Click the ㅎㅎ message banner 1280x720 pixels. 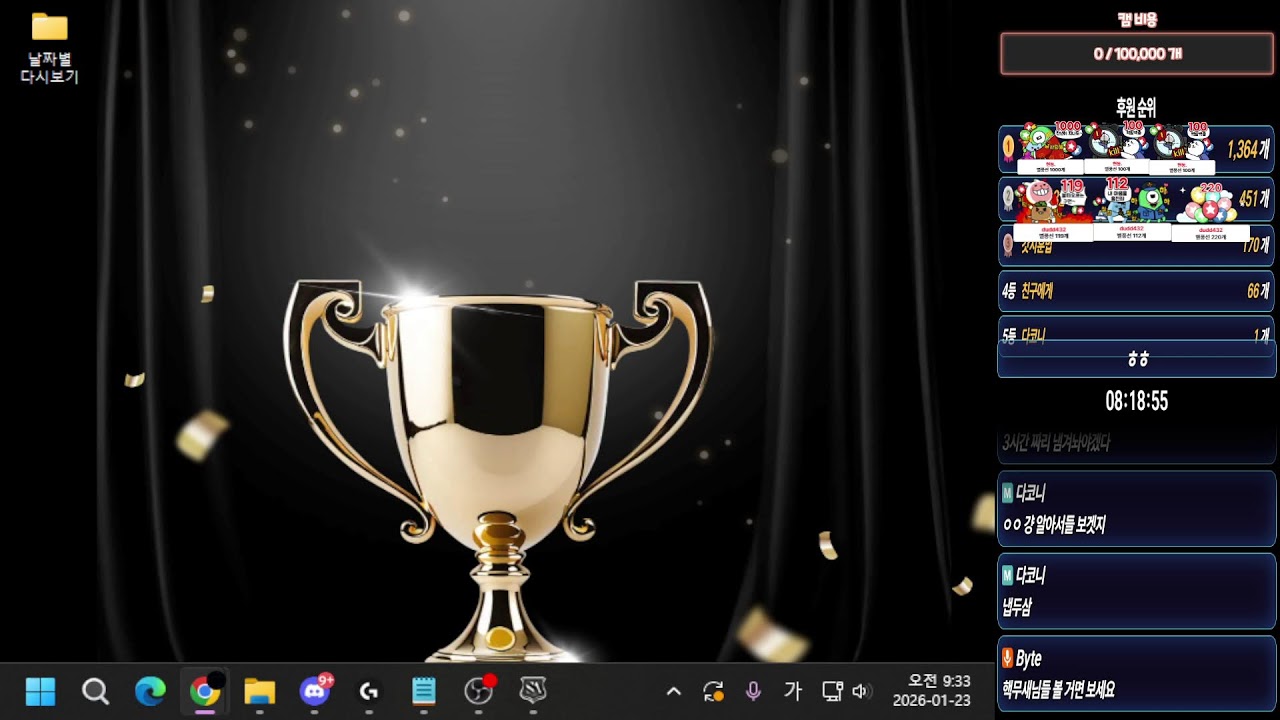[1137, 359]
